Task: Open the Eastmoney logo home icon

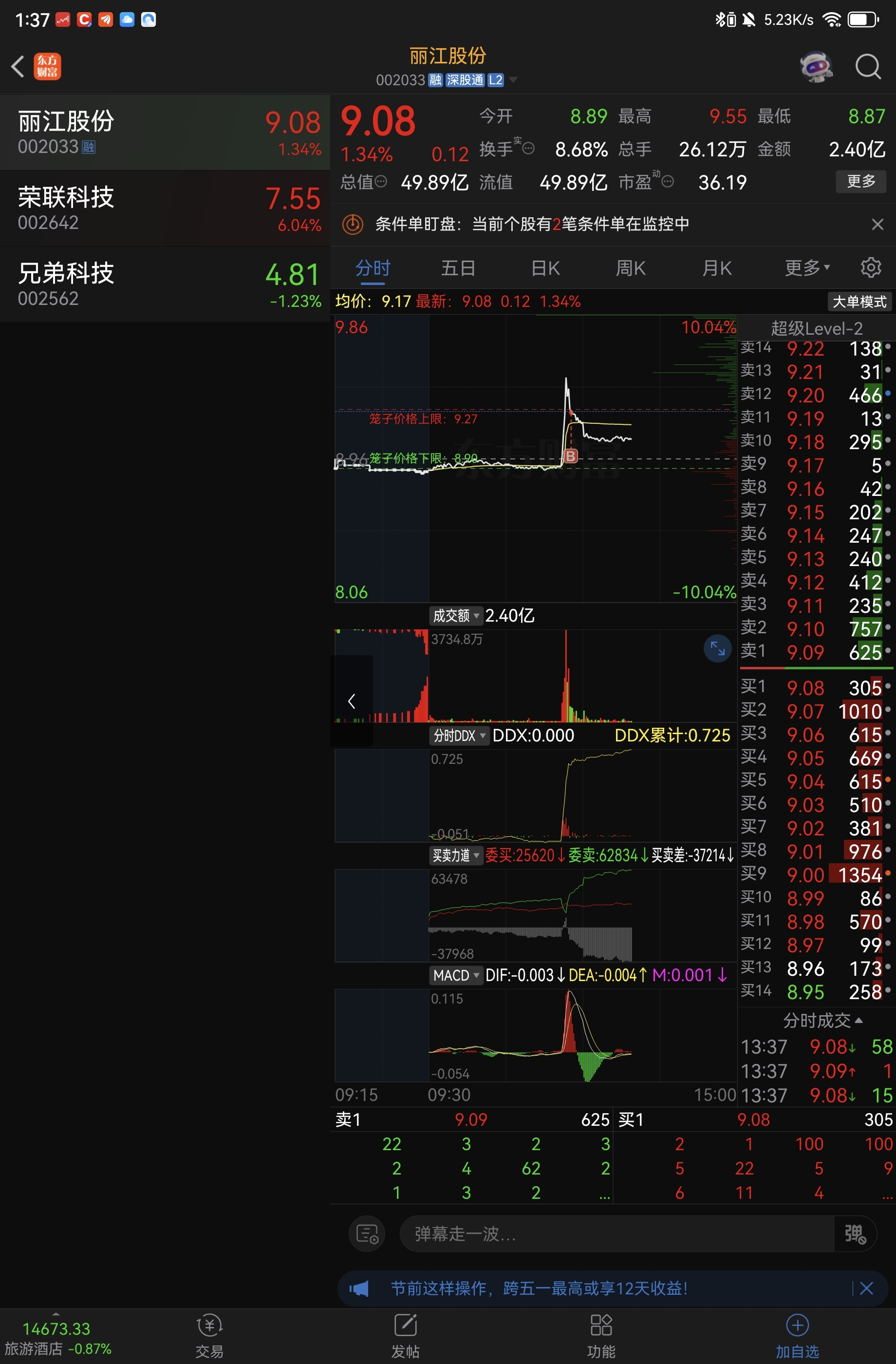Action: [x=48, y=66]
